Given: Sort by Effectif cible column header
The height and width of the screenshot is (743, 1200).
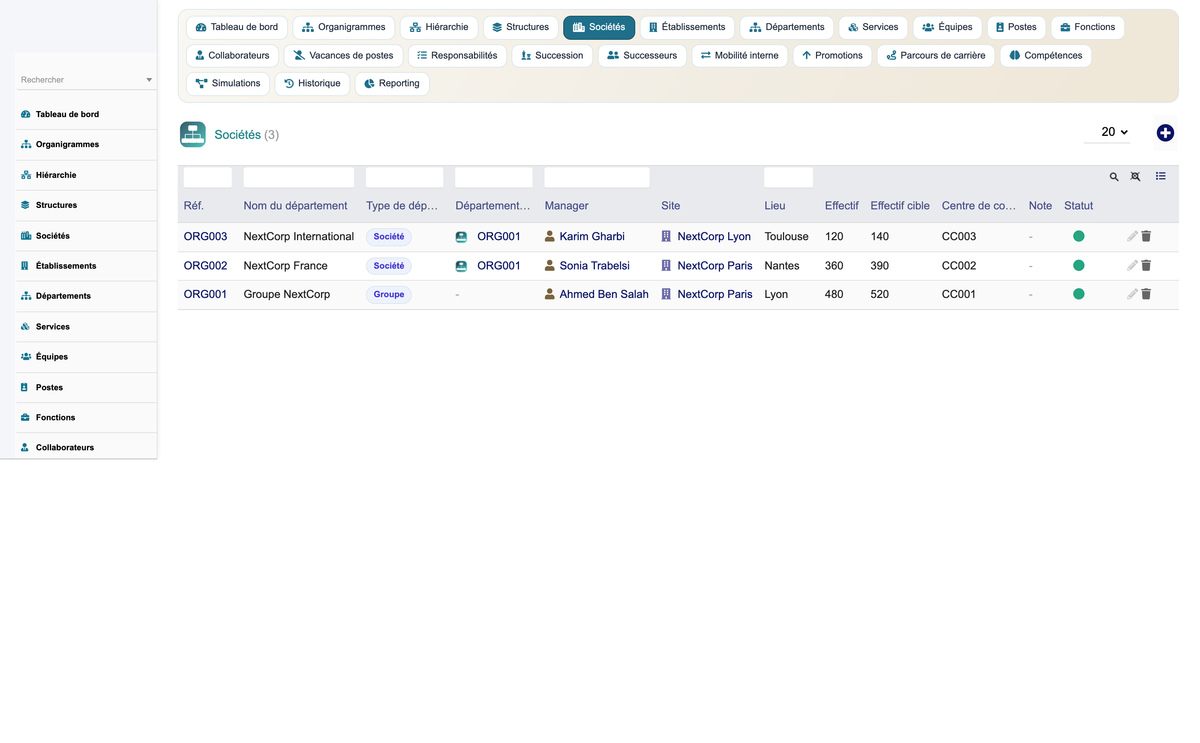Looking at the screenshot, I should pyautogui.click(x=900, y=206).
